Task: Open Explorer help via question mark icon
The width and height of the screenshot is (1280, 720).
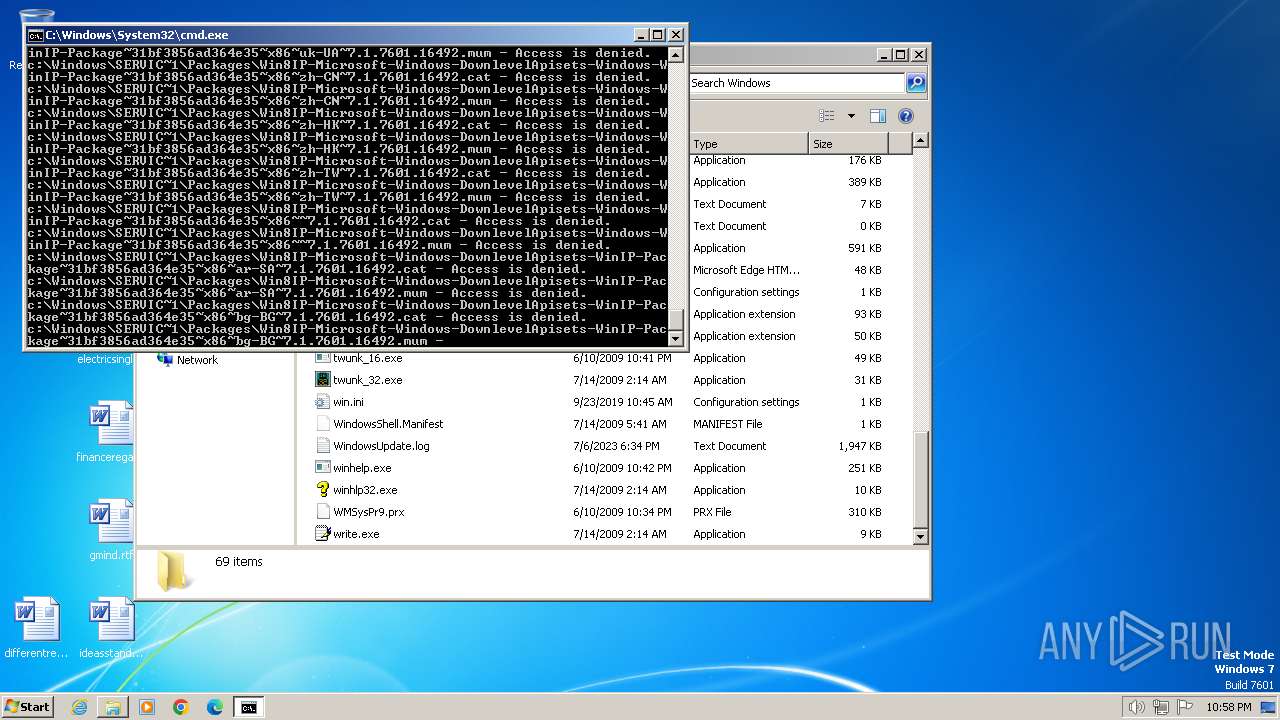Action: (x=906, y=116)
